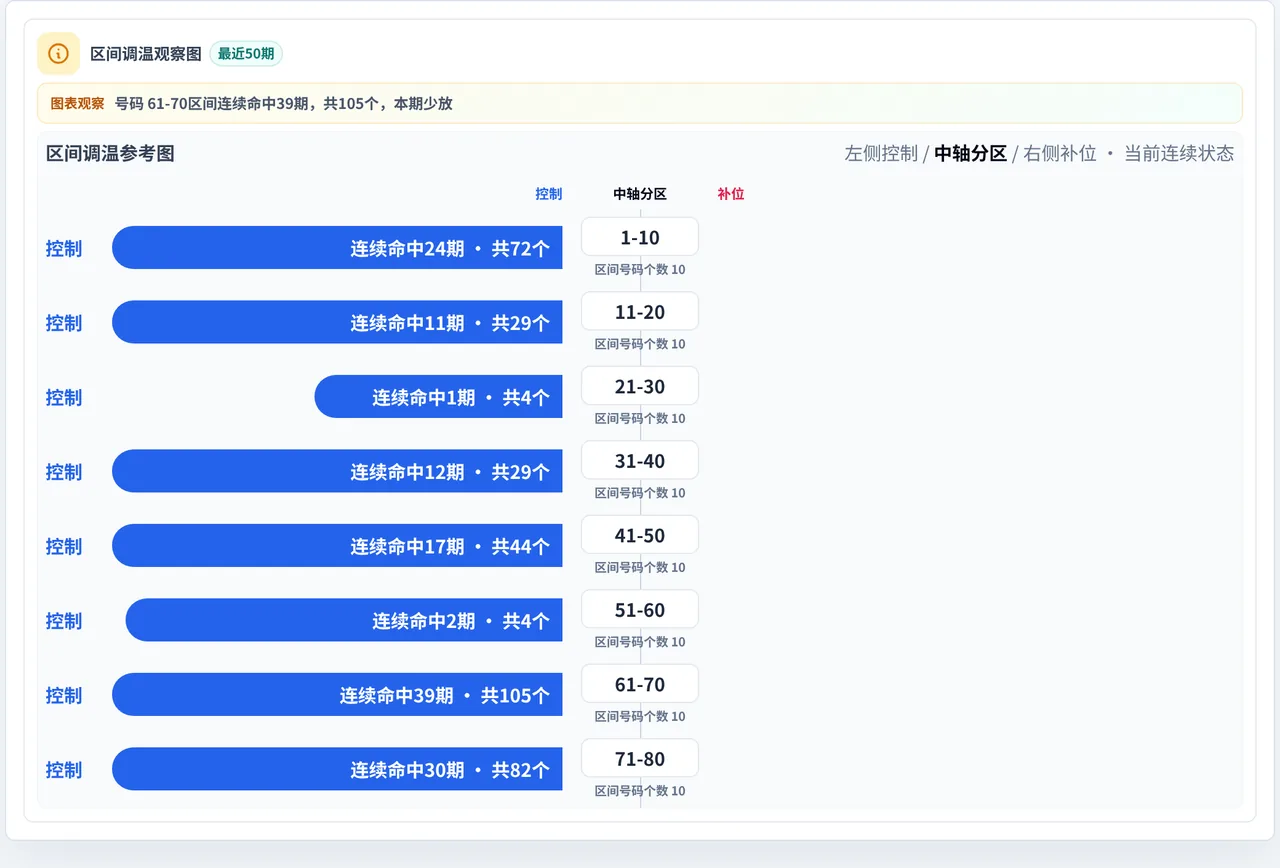The height and width of the screenshot is (868, 1280).
Task: Click the 控制 label in the 11-20 row
Action: click(x=64, y=323)
